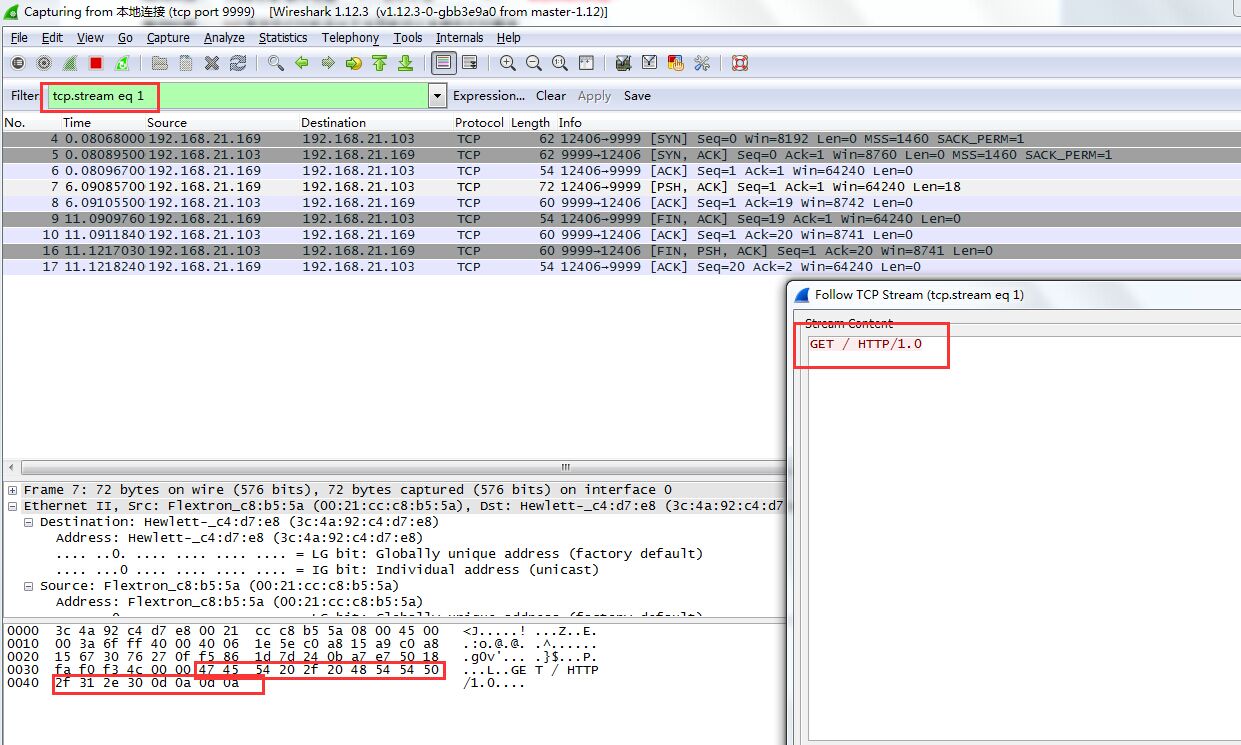Open the Internals menu
Screen dimensions: 1241x745
point(459,38)
